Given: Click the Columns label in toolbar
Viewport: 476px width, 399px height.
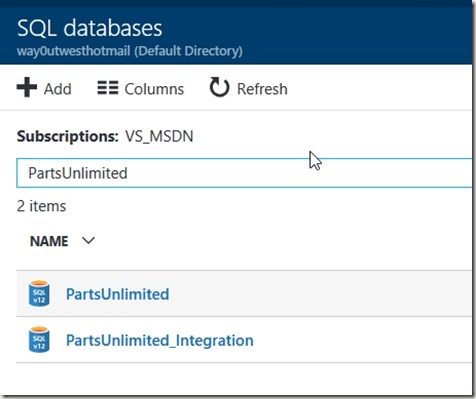Looking at the screenshot, I should coord(154,89).
